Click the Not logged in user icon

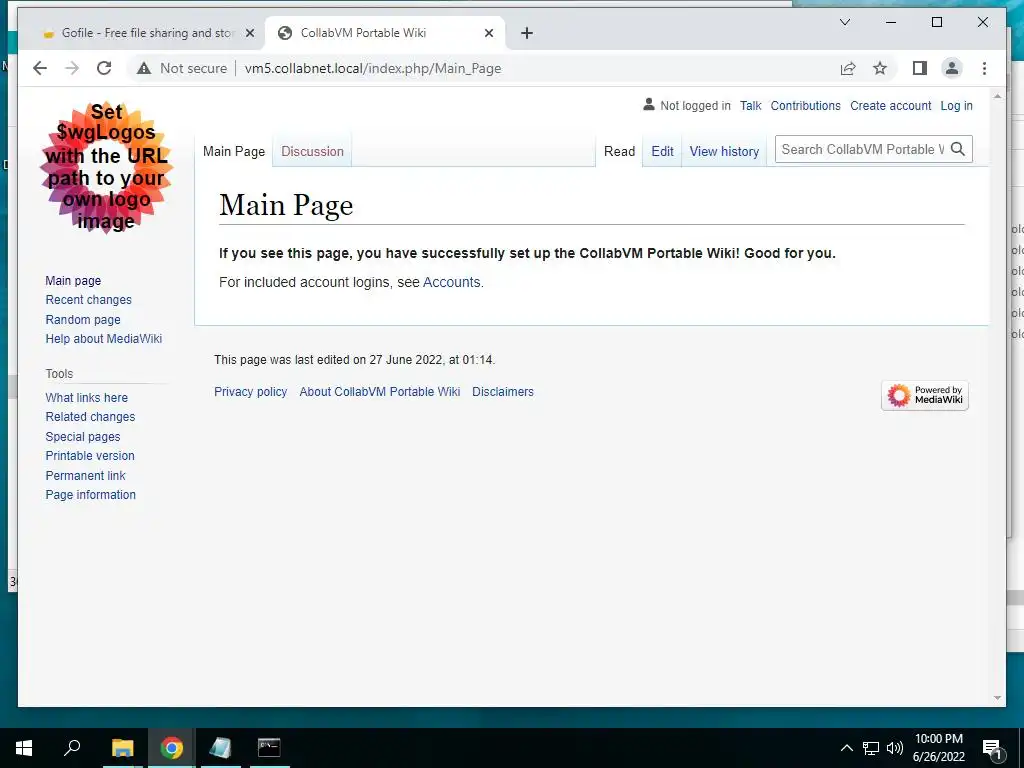(648, 104)
